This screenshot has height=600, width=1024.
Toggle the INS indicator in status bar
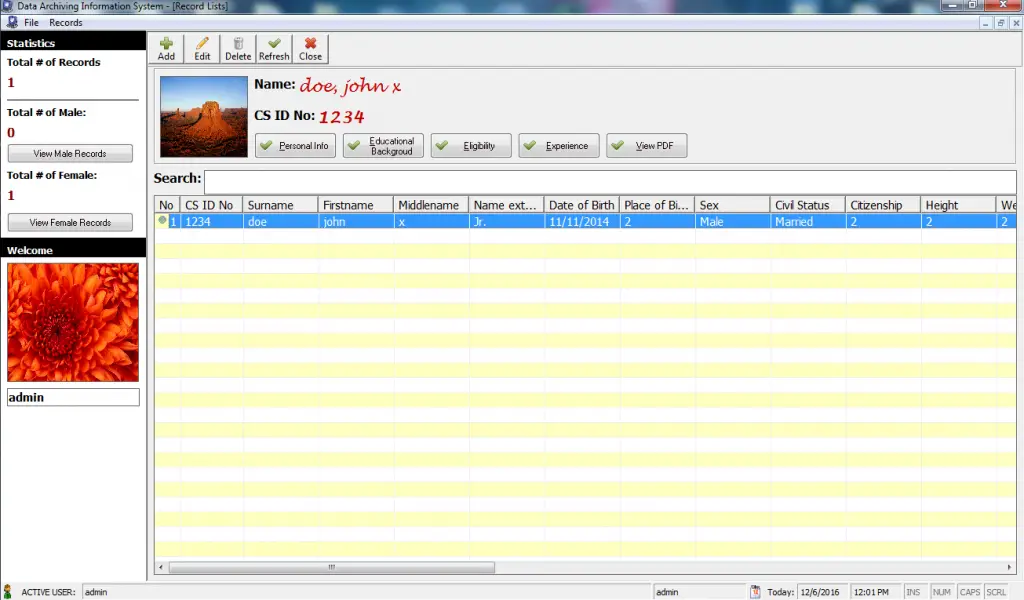914,591
